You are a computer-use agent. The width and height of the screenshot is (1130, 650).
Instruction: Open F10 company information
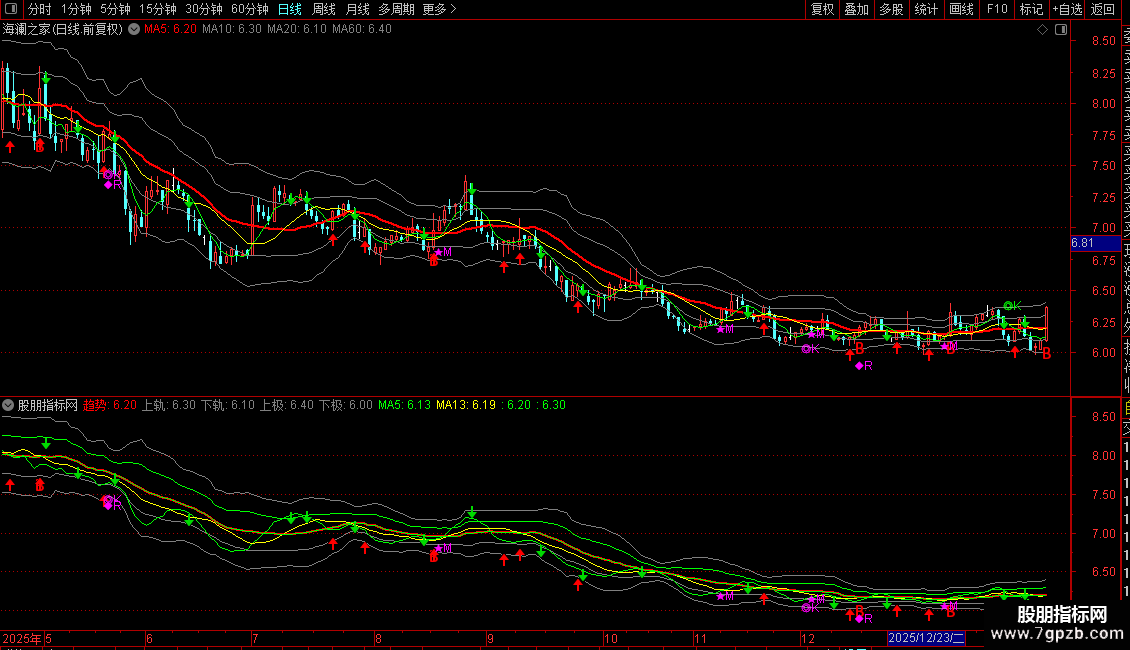click(x=997, y=9)
